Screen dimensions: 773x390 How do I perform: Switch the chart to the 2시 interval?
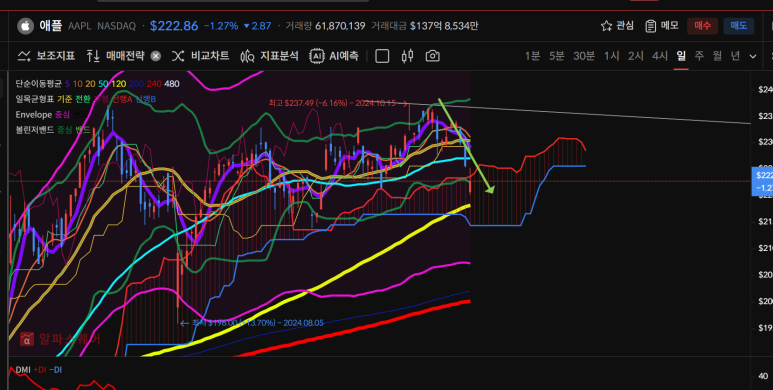(635, 56)
